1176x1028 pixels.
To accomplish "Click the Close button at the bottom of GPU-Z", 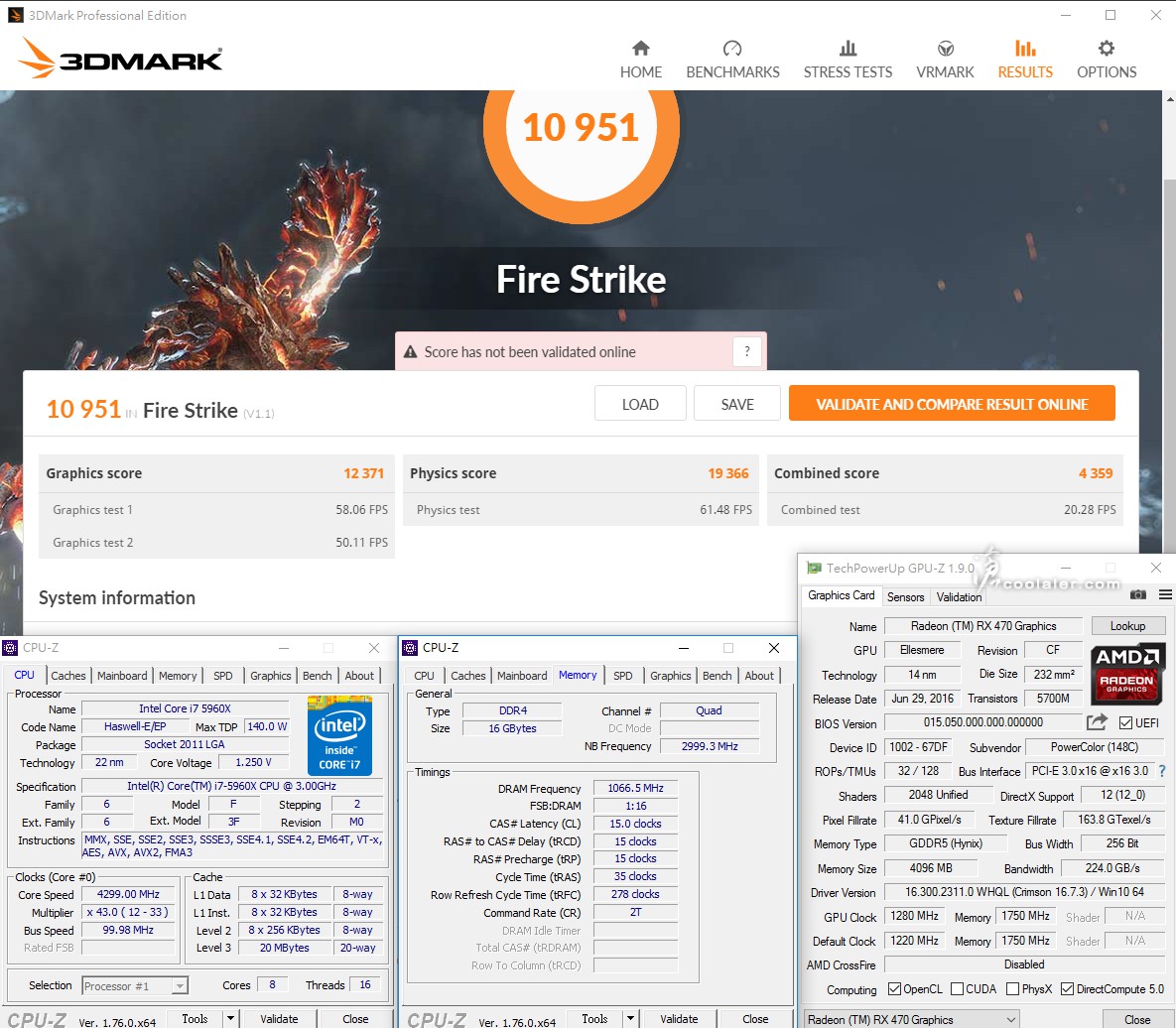I will click(1137, 1019).
